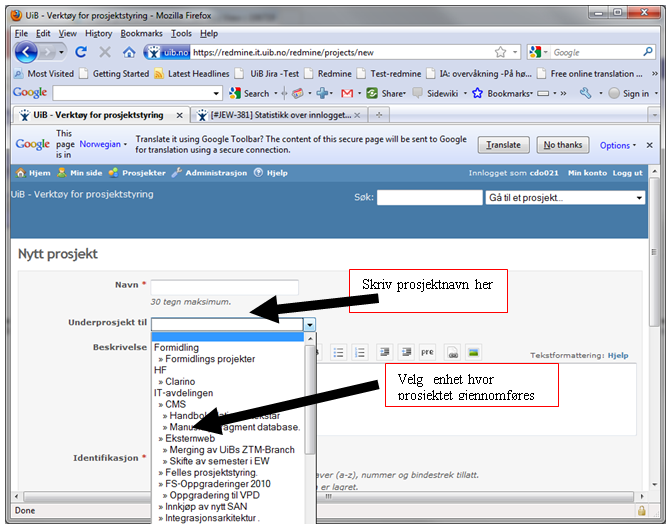Select 'Formidlings projekter' from the parent list
671x532 pixels.
coord(210,359)
